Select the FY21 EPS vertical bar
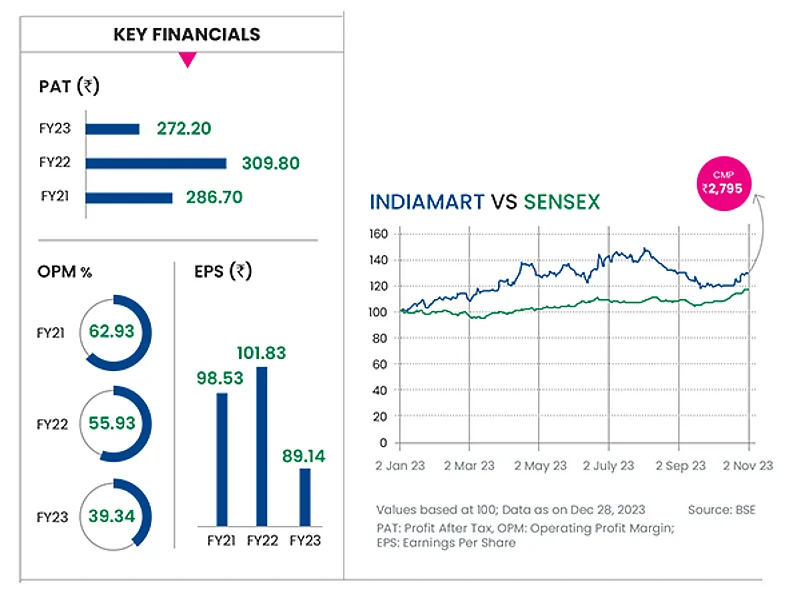 [221, 459]
